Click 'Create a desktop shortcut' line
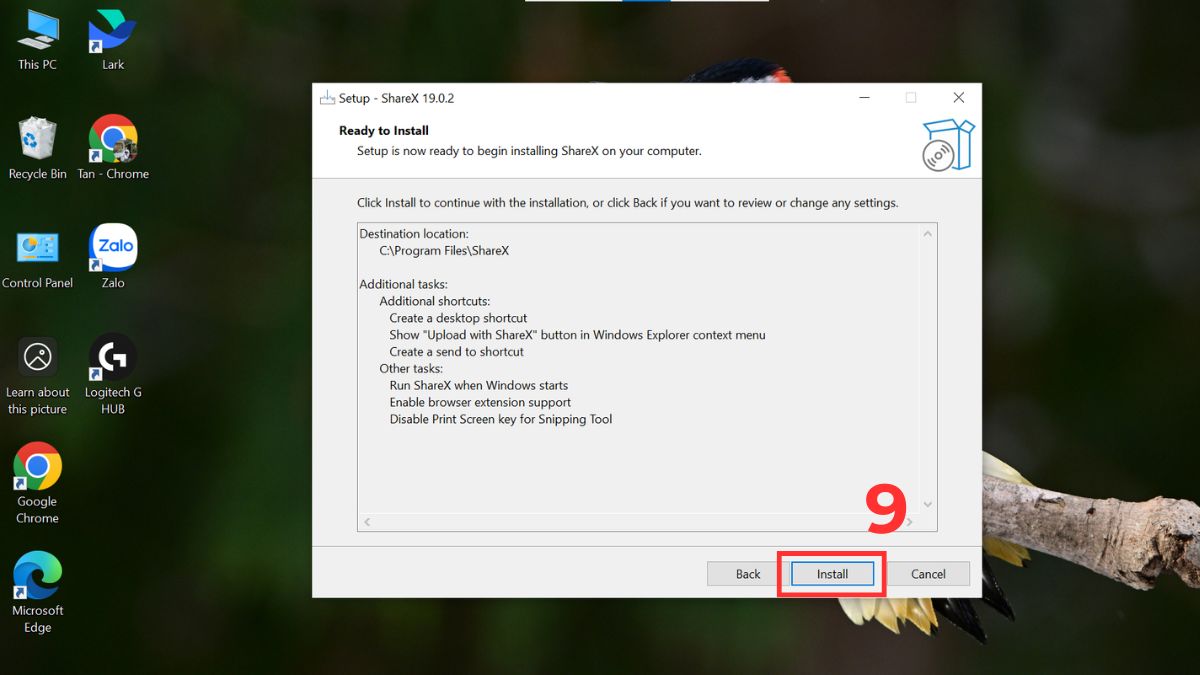 (x=458, y=318)
